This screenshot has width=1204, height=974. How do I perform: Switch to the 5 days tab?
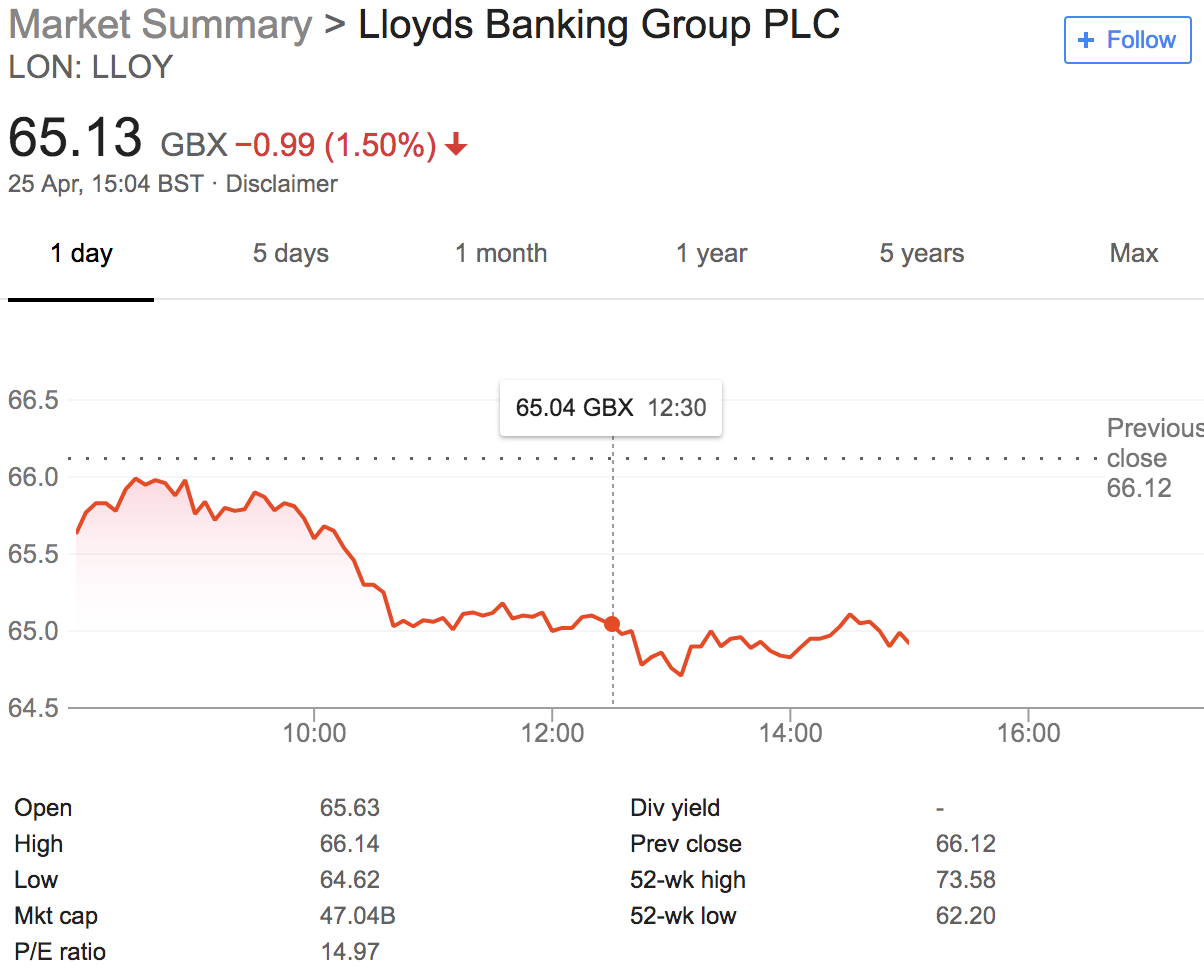[290, 253]
